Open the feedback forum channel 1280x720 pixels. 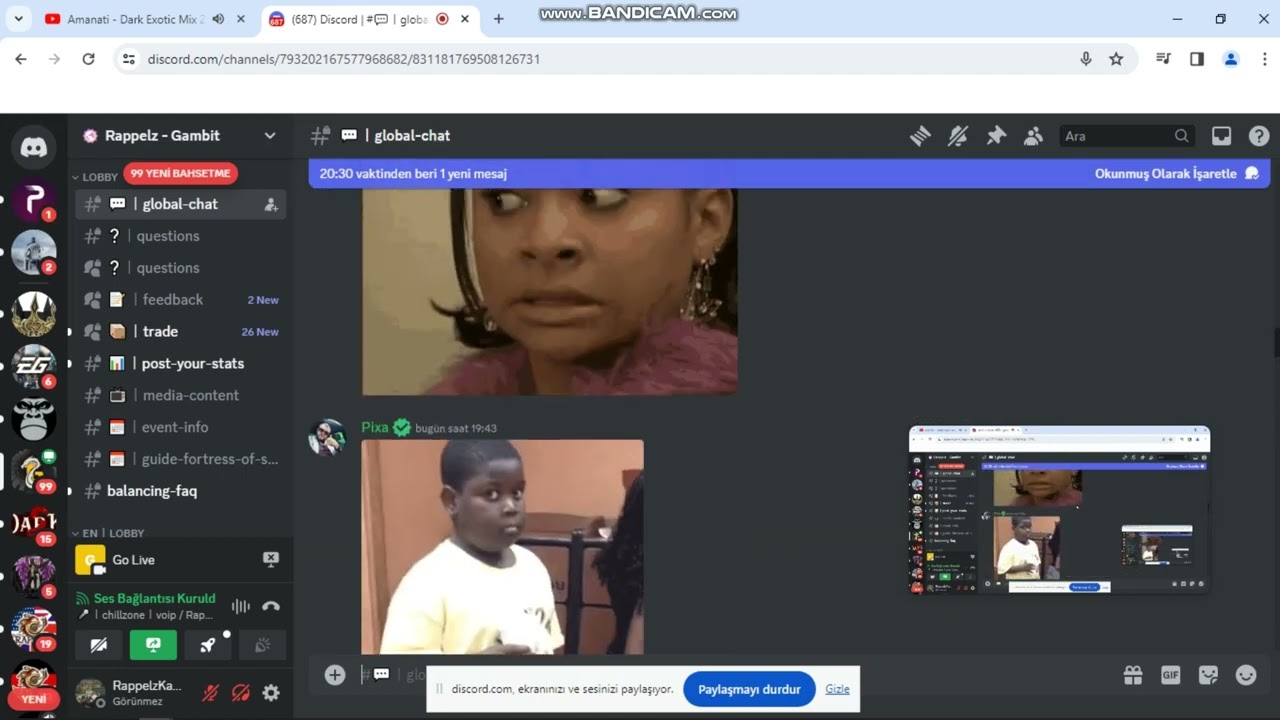pos(180,299)
